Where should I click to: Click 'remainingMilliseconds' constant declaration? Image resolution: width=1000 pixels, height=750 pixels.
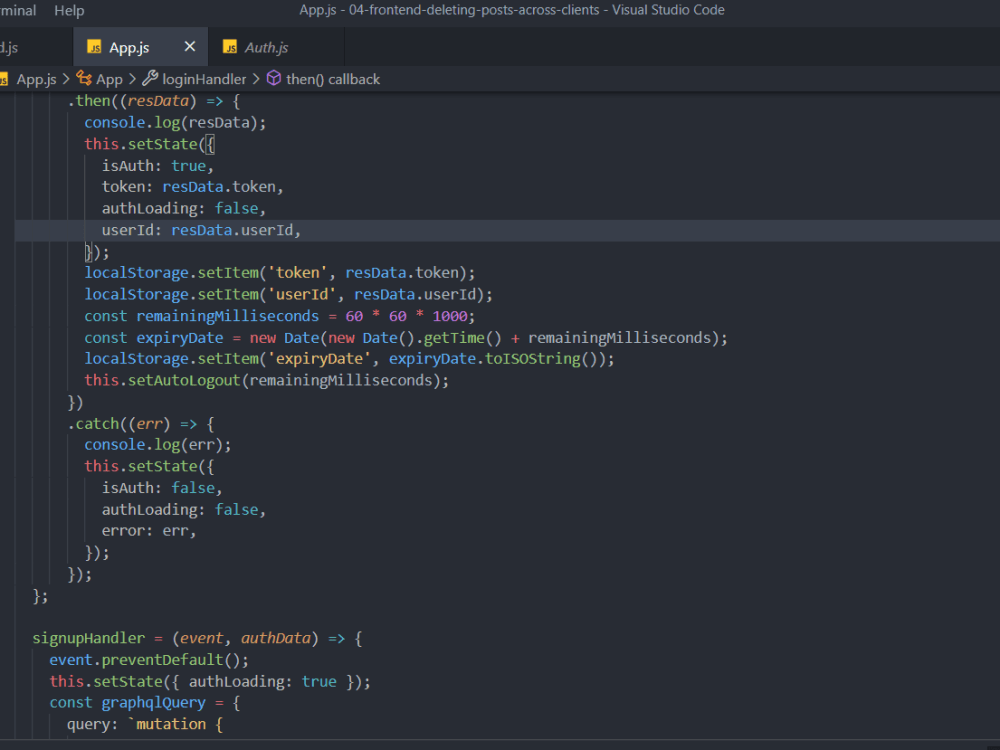coord(227,316)
